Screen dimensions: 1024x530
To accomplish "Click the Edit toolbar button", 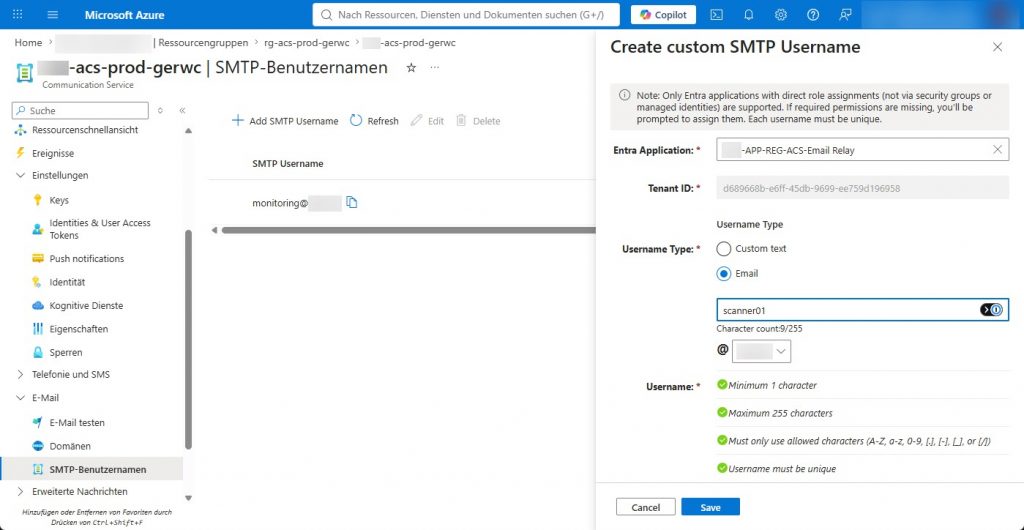I will [427, 121].
